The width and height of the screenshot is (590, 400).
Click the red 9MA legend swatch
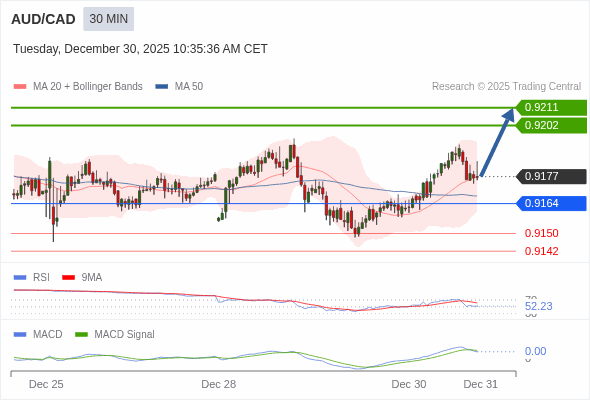coord(68,278)
